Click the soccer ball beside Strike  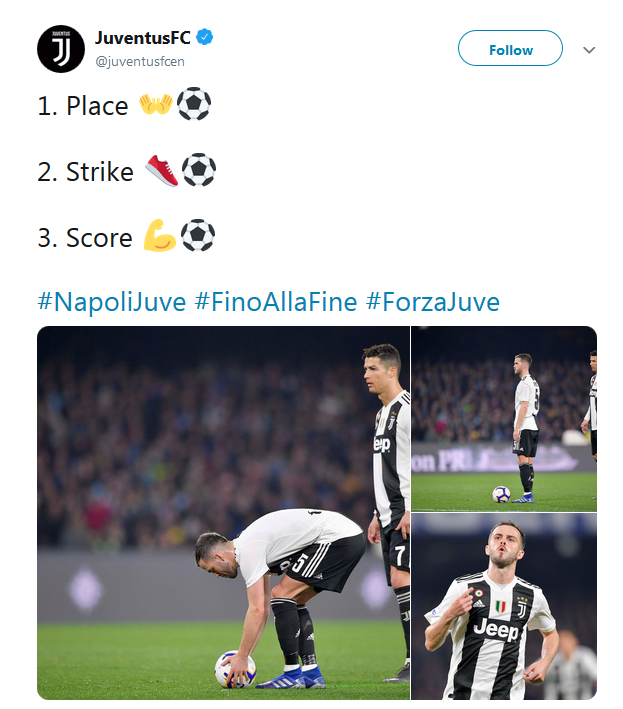199,171
